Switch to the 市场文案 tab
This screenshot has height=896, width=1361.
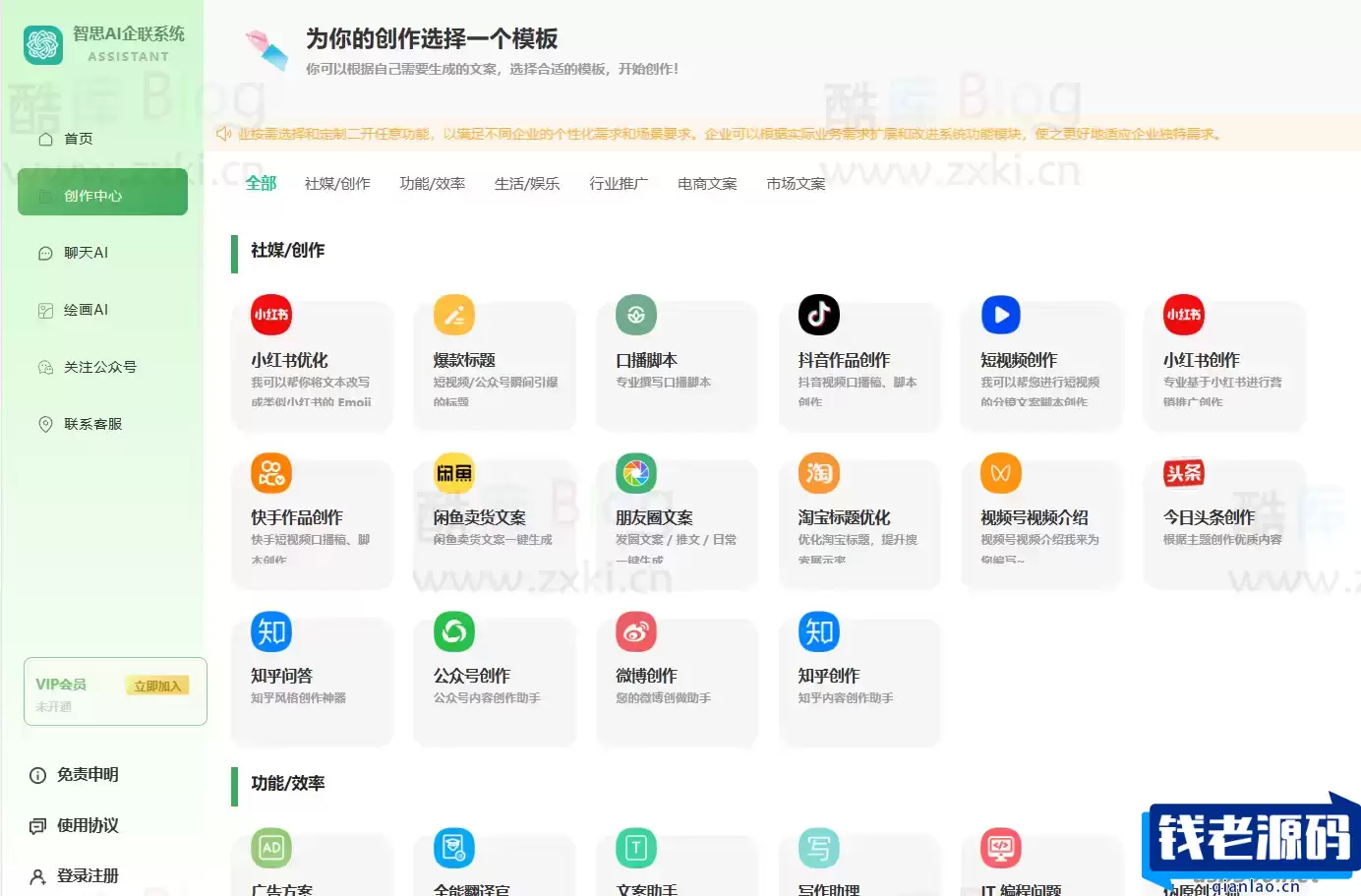click(796, 183)
